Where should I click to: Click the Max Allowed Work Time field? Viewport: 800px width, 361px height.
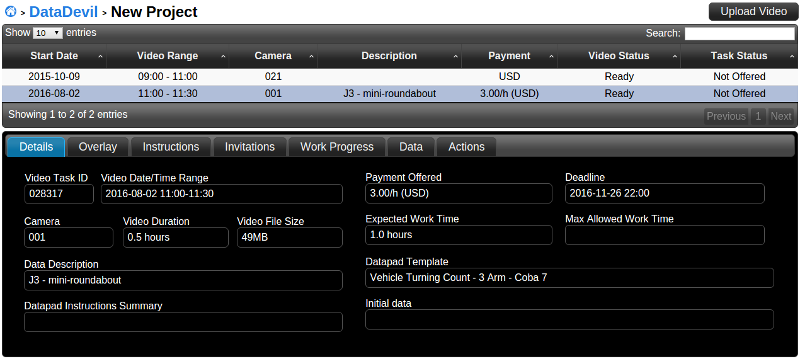(x=665, y=235)
